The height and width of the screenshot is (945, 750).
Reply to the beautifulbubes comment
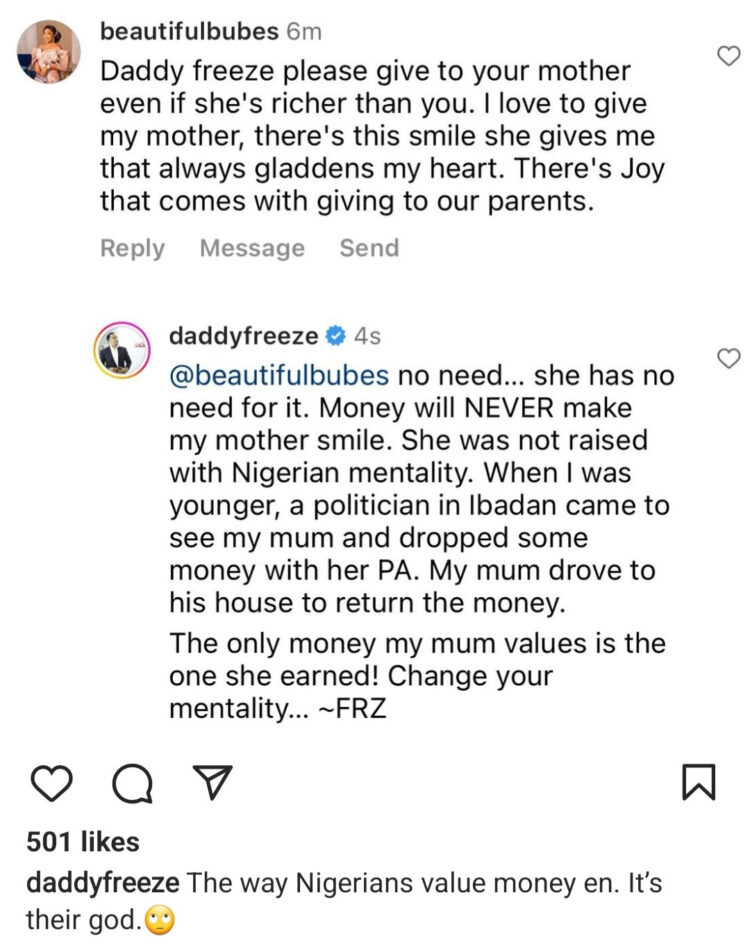tap(132, 248)
